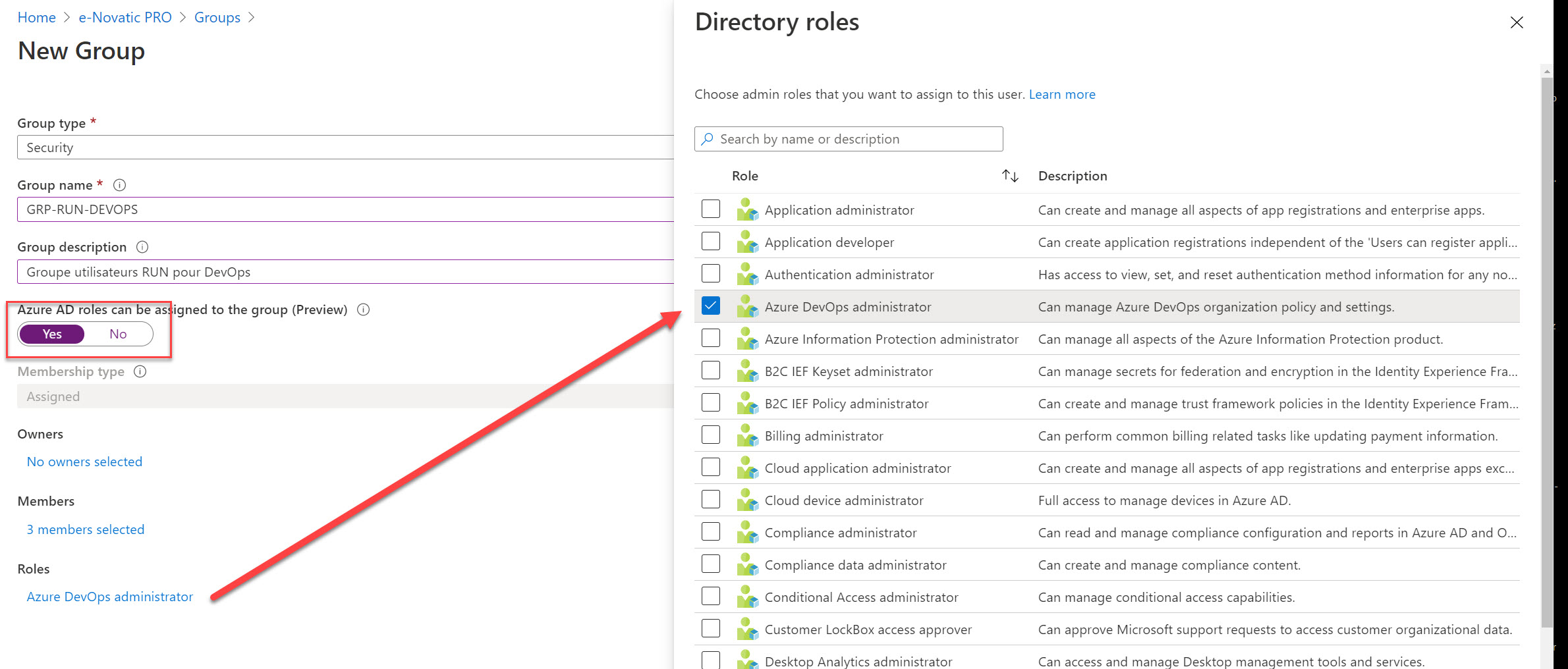The height and width of the screenshot is (669, 1568).
Task: Select 'Compliance data administrator' role name
Action: [855, 565]
